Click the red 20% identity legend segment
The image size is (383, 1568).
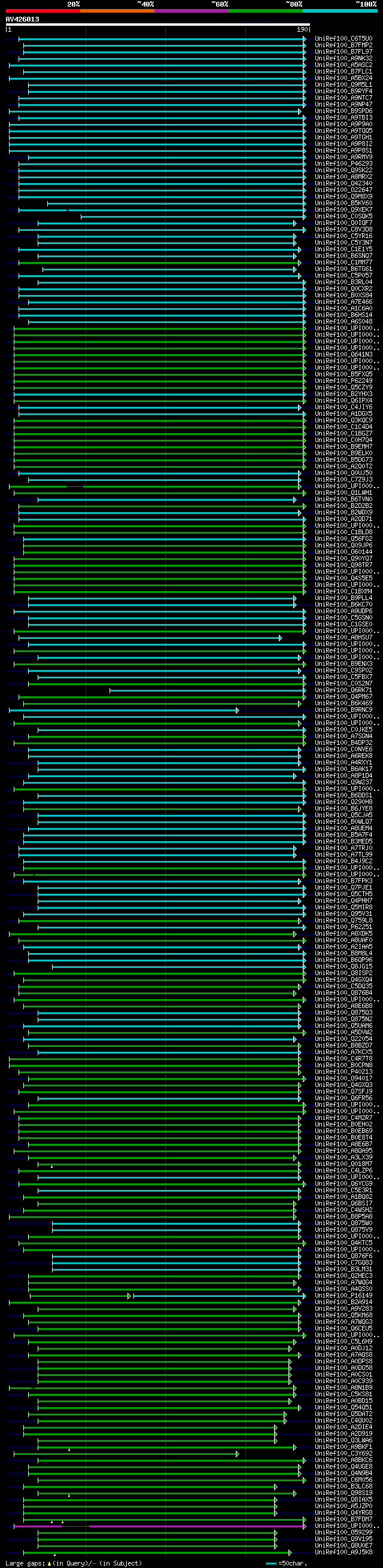click(42, 11)
